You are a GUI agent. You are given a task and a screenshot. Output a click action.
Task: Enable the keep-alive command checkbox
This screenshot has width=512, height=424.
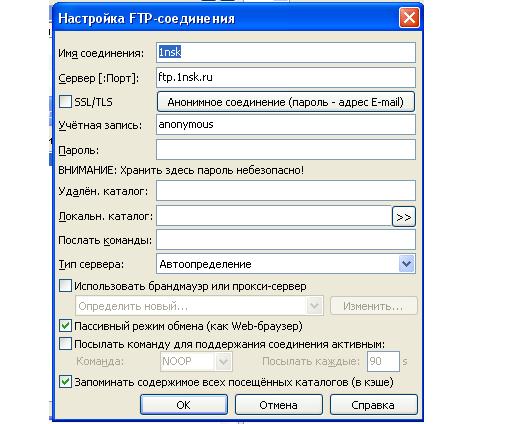[x=65, y=344]
